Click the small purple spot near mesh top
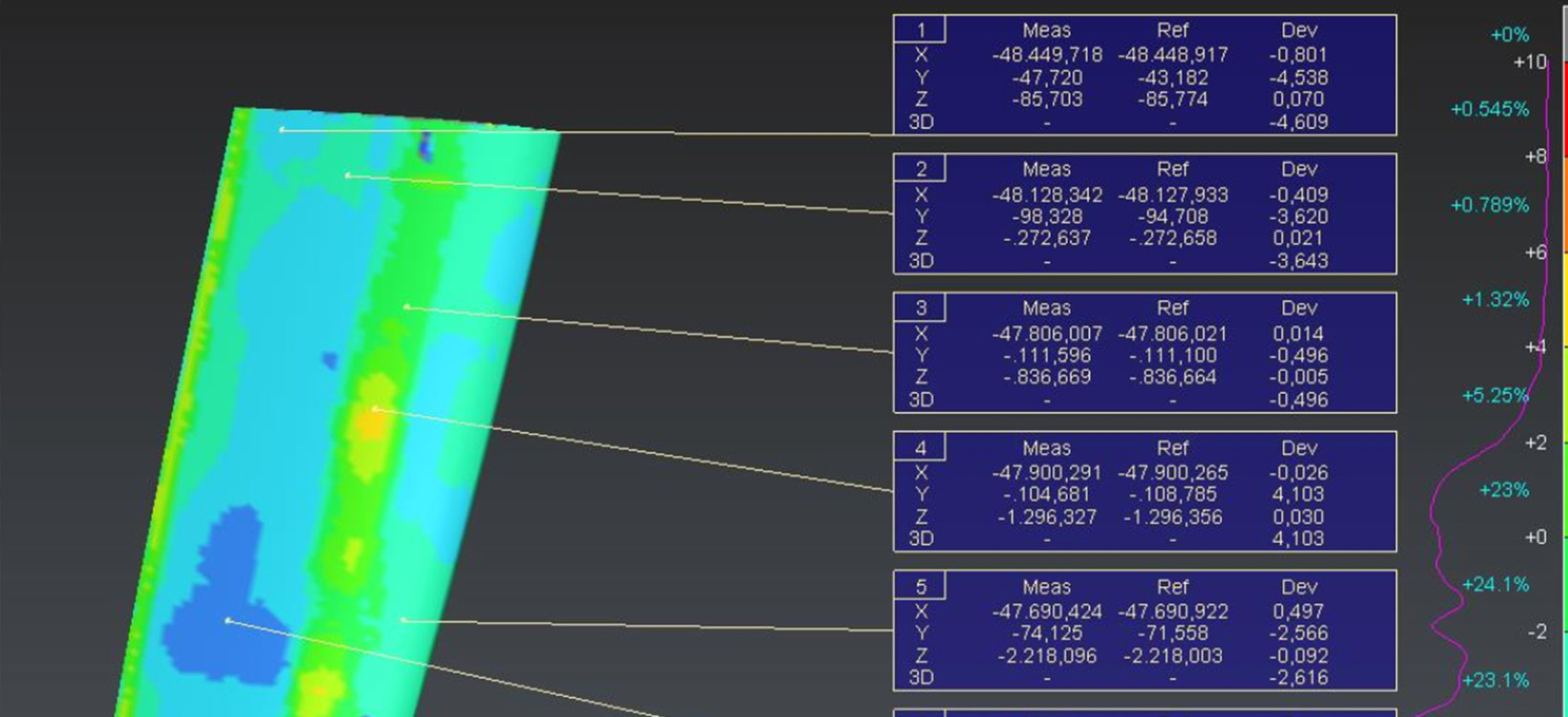The image size is (1568, 717). (x=425, y=144)
